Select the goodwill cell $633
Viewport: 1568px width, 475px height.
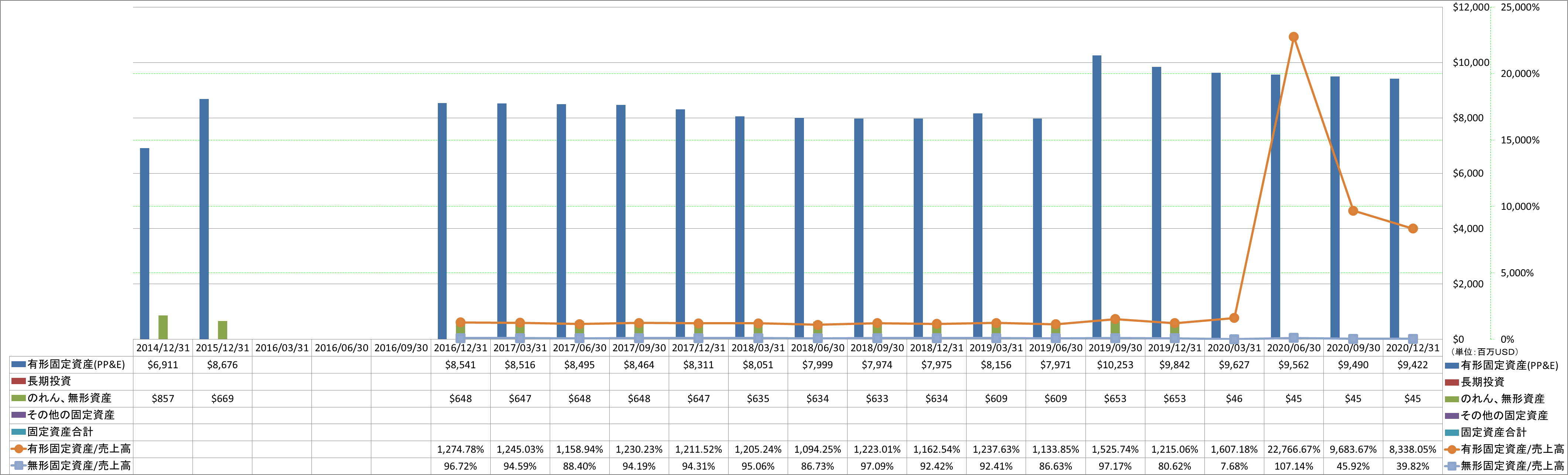877,399
